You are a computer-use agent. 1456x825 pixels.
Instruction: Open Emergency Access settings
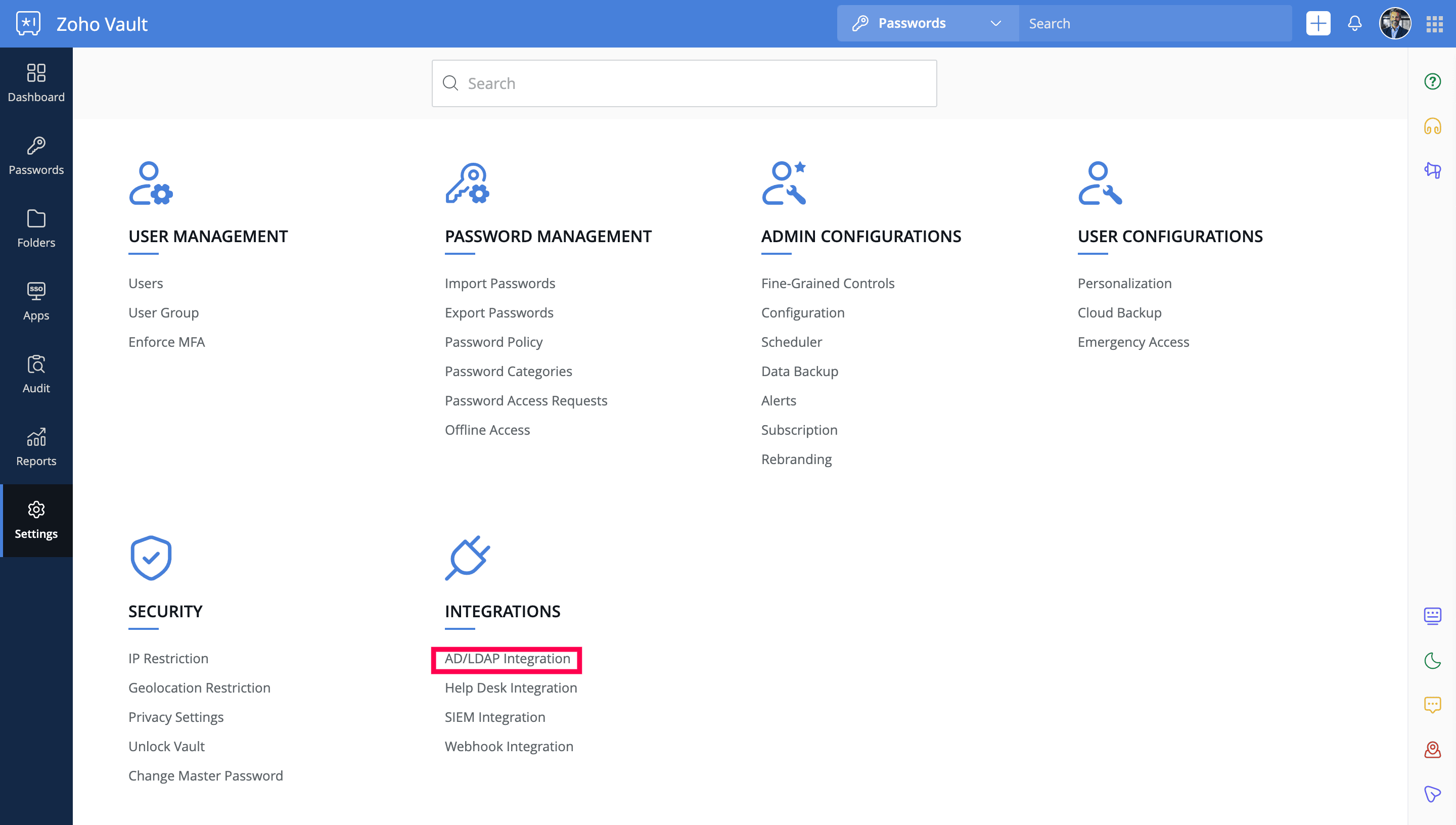1133,342
